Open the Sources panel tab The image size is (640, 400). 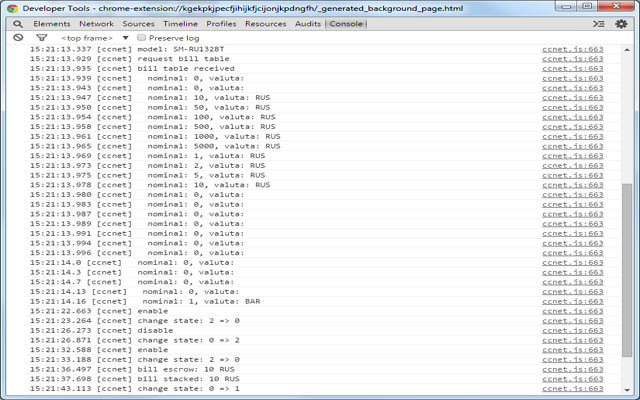click(x=138, y=24)
